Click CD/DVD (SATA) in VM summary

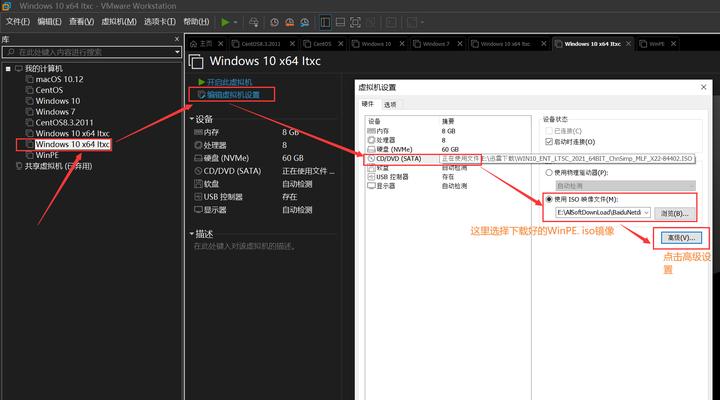pyautogui.click(x=228, y=171)
